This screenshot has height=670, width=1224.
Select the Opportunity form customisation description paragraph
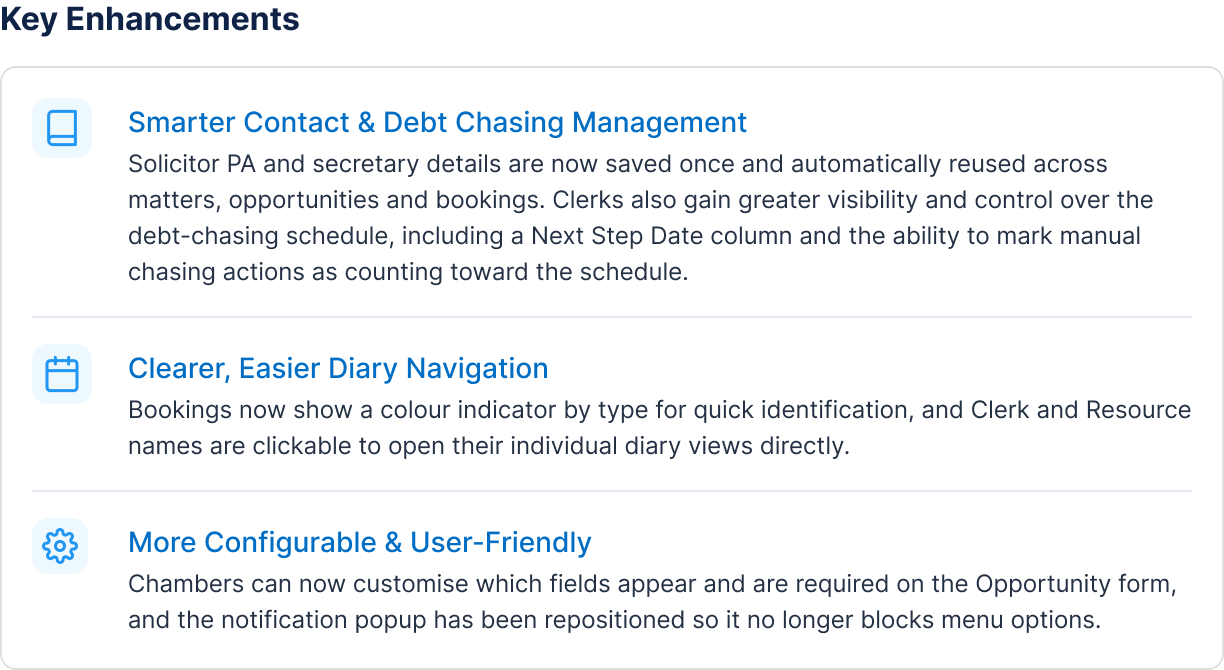click(x=658, y=602)
